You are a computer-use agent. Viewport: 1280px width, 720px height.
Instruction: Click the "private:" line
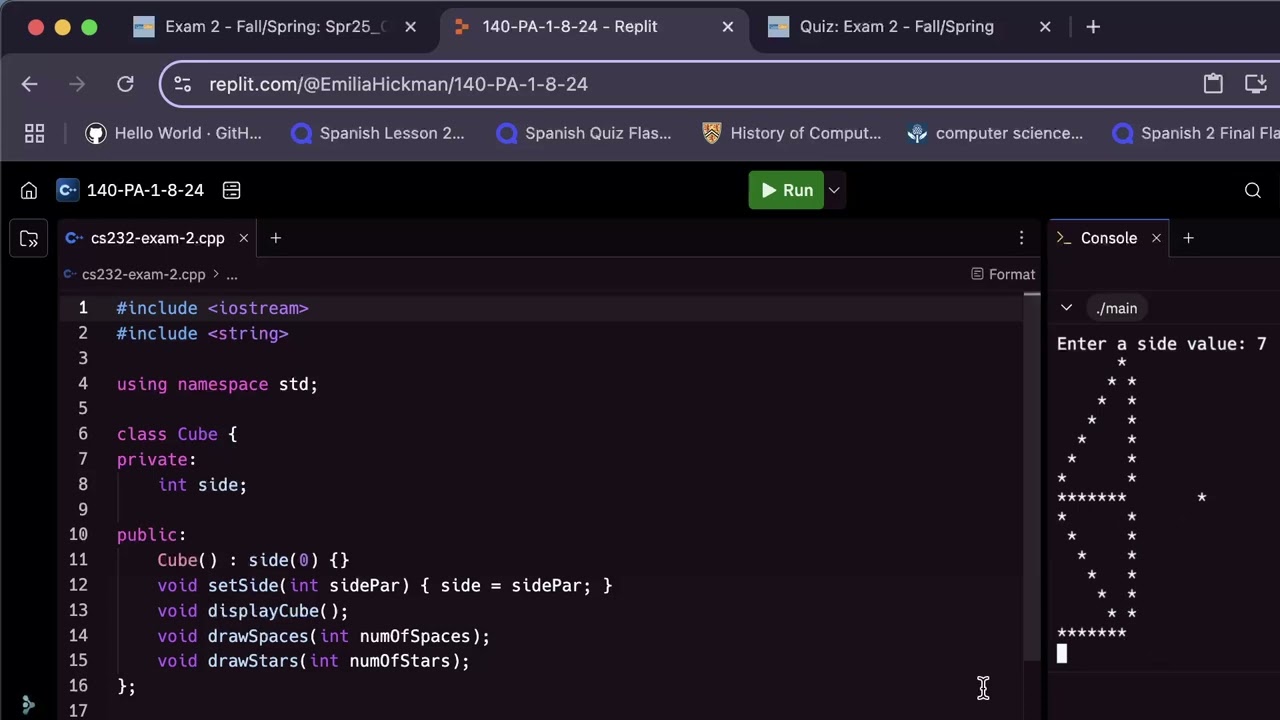click(x=157, y=459)
